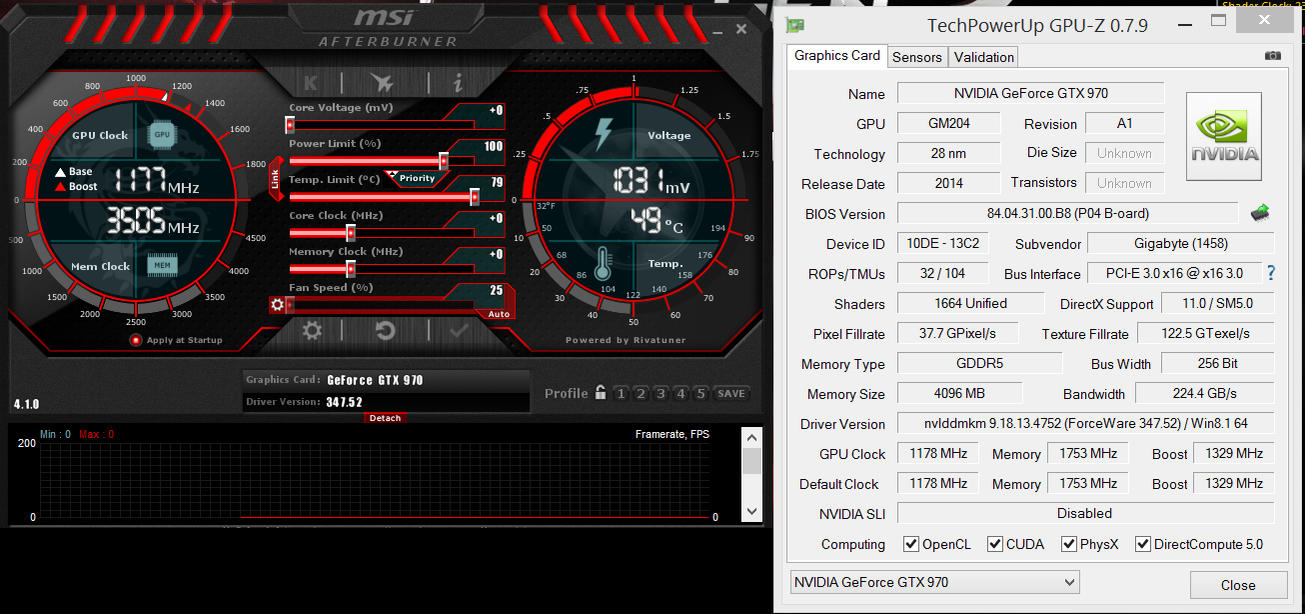This screenshot has height=614, width=1305.
Task: Click the monitor graph scroll down arrow
Action: click(x=752, y=512)
